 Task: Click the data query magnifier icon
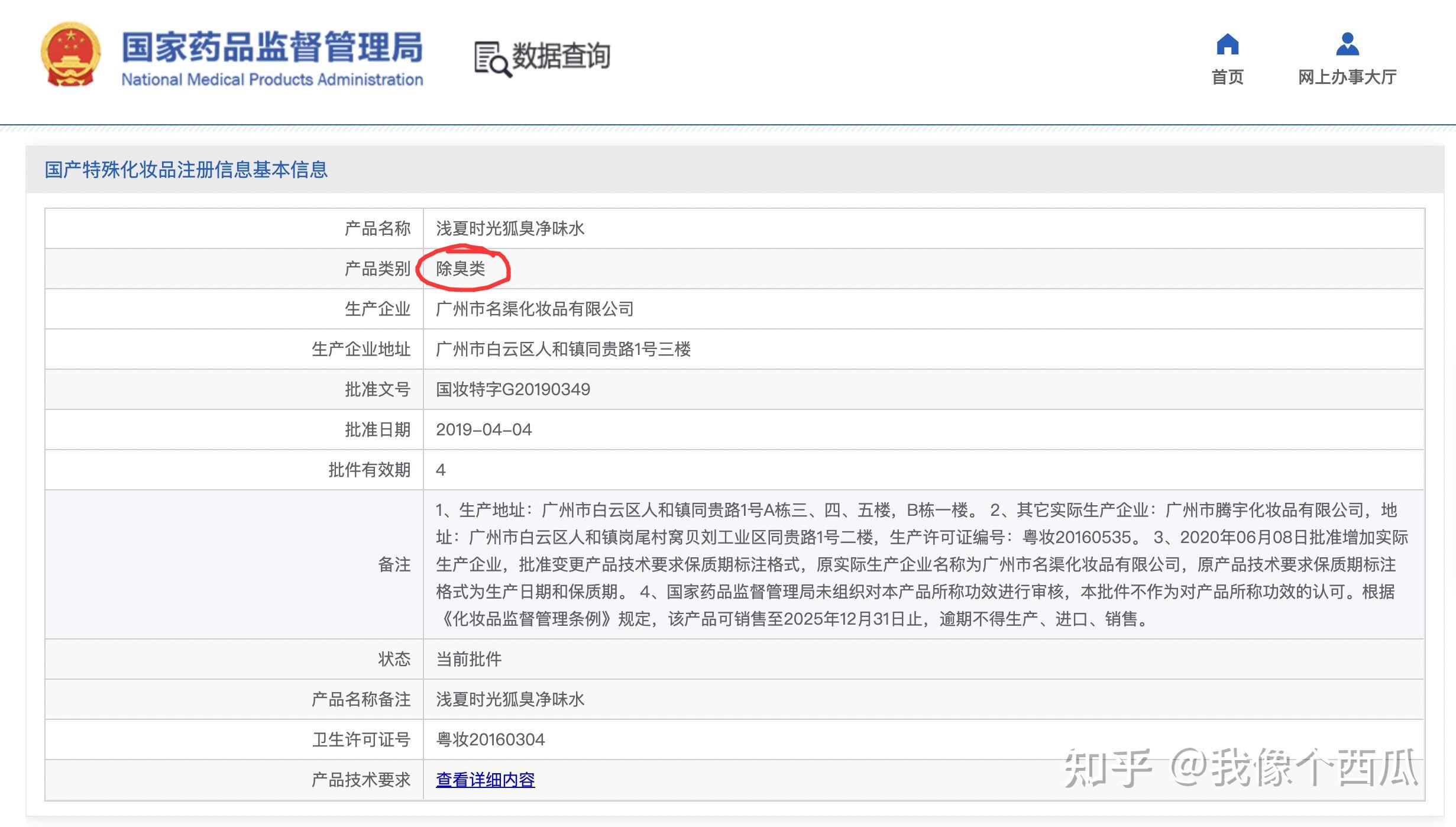[491, 59]
